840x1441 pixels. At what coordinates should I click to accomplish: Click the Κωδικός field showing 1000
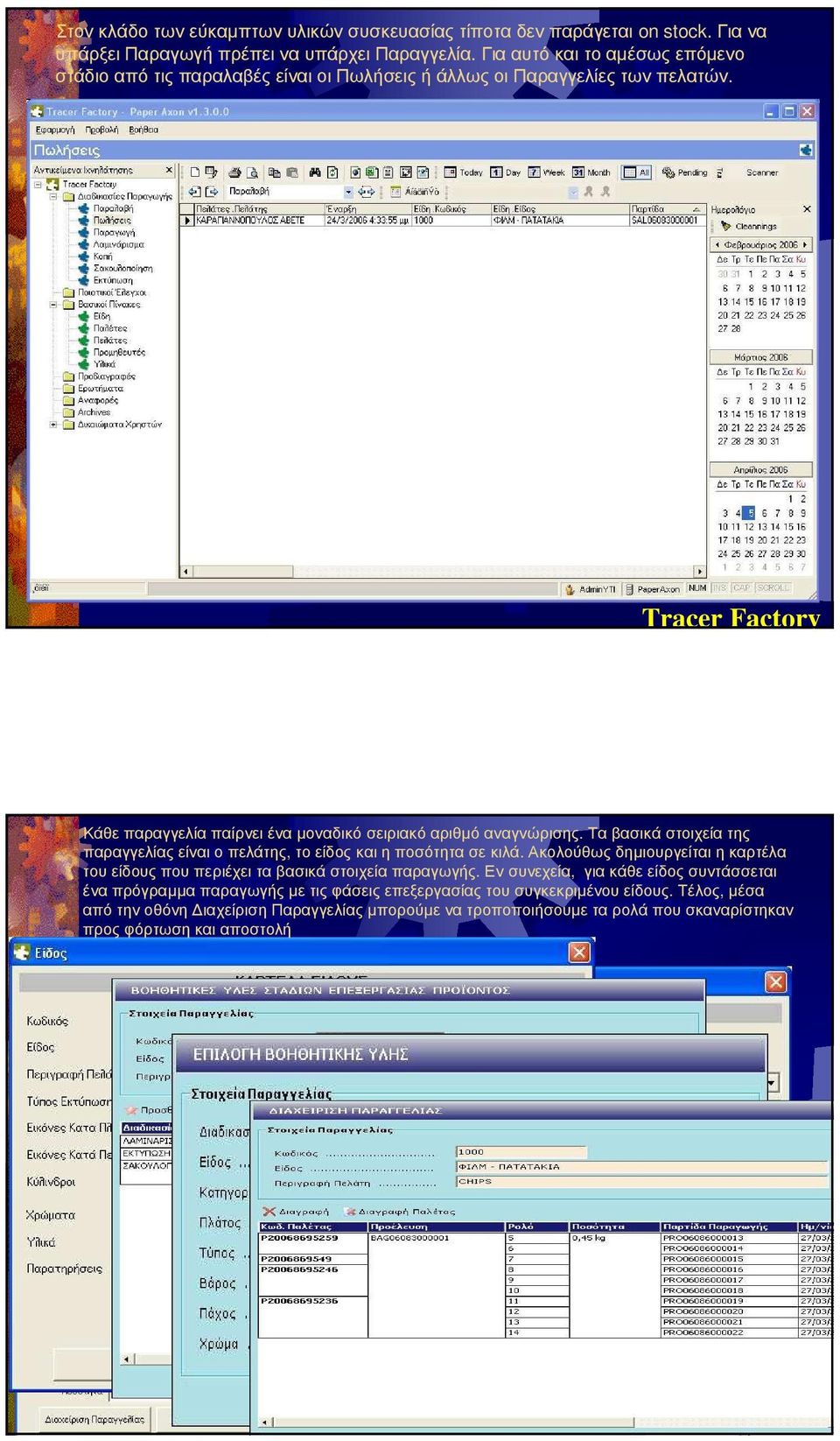click(521, 1152)
